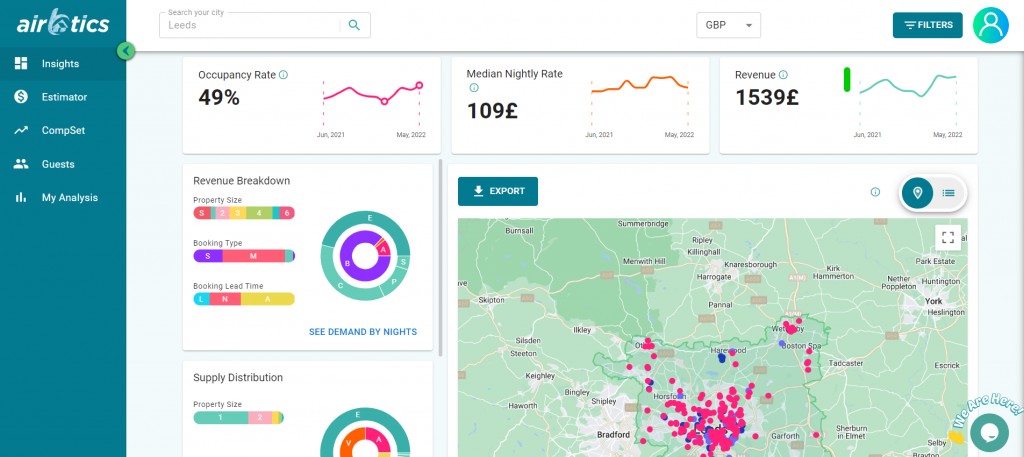
Task: Click segment A in Booking Lead Time
Action: point(268,299)
